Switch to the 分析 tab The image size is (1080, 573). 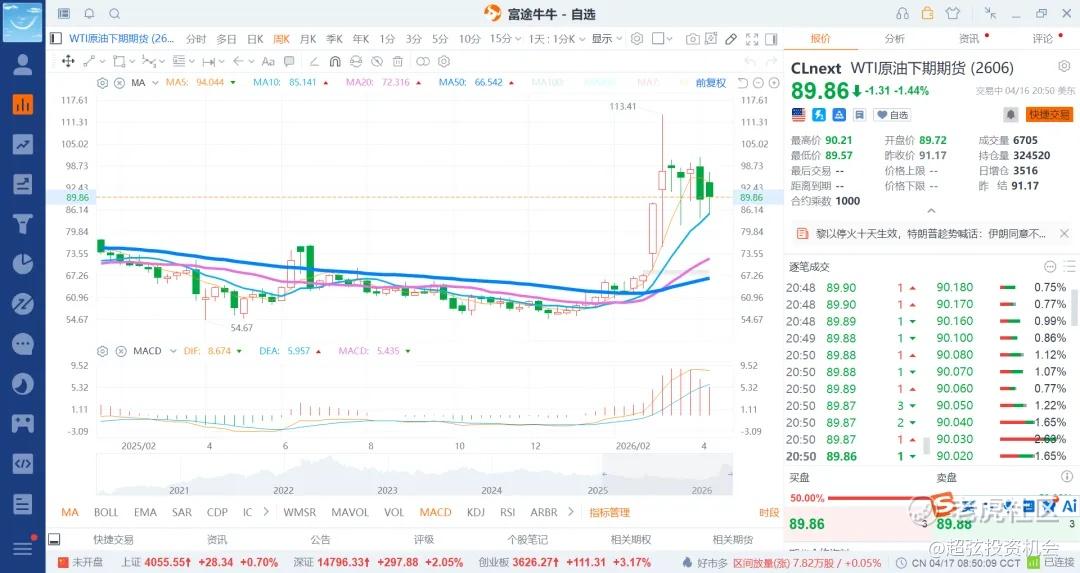point(894,39)
